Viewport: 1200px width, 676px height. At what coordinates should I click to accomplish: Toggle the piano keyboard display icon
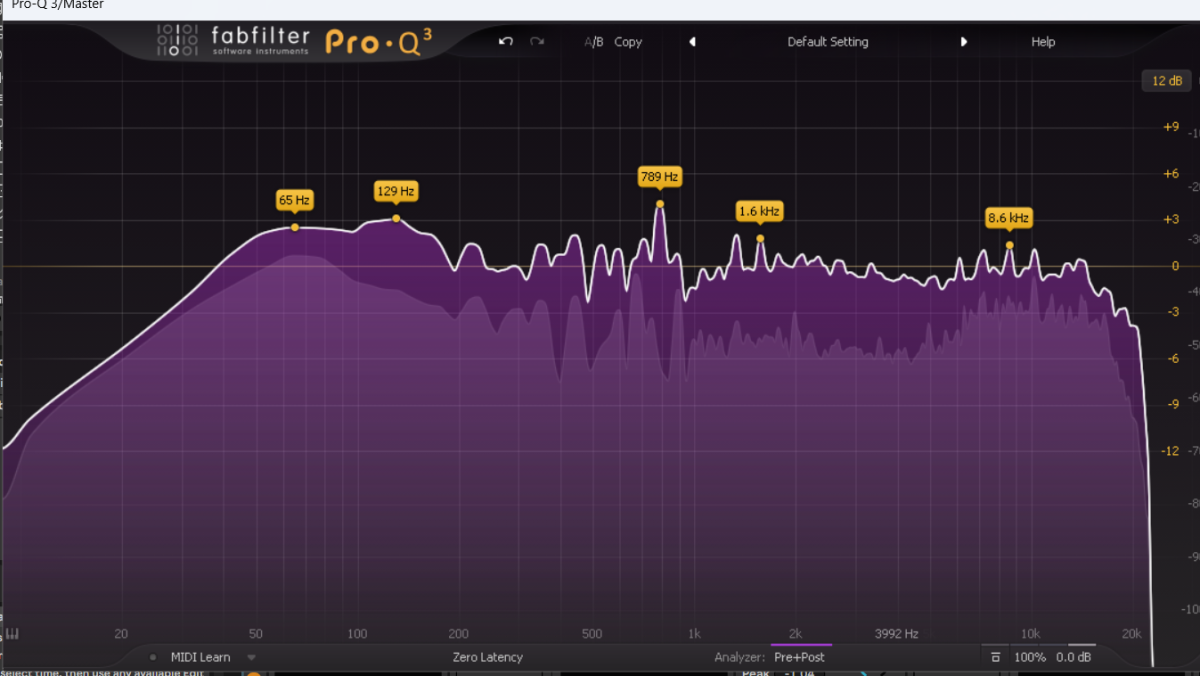click(x=13, y=633)
